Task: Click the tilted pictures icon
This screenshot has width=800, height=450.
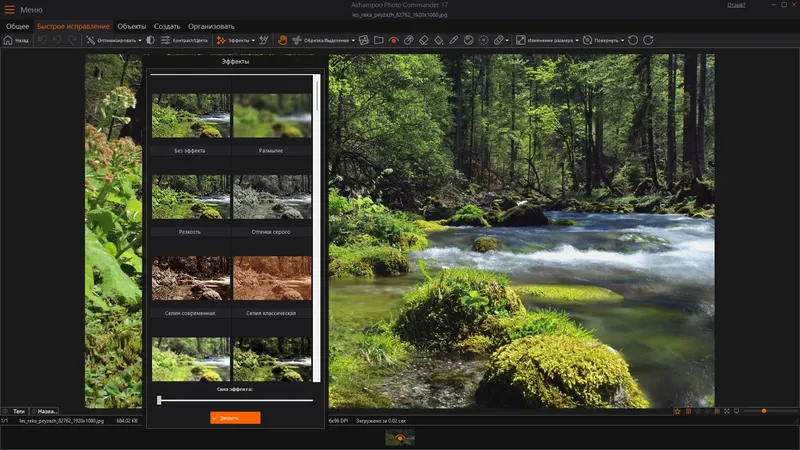Action: tap(364, 40)
